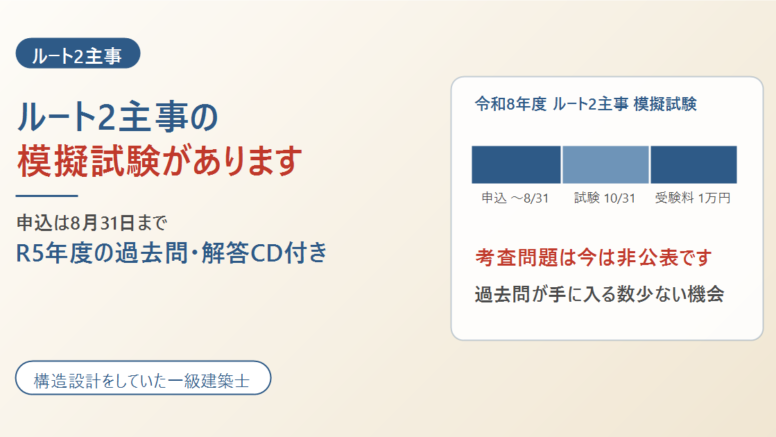Click the label 受験料 1万円
Viewport: 776px width, 437px height.
693,198
